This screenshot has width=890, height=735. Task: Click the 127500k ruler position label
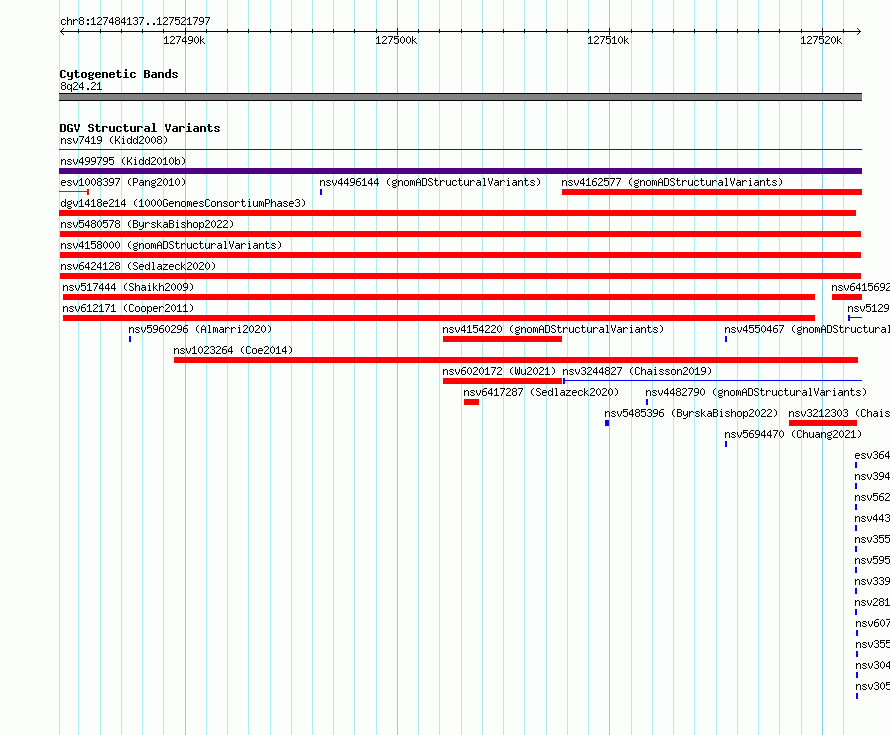coord(396,40)
